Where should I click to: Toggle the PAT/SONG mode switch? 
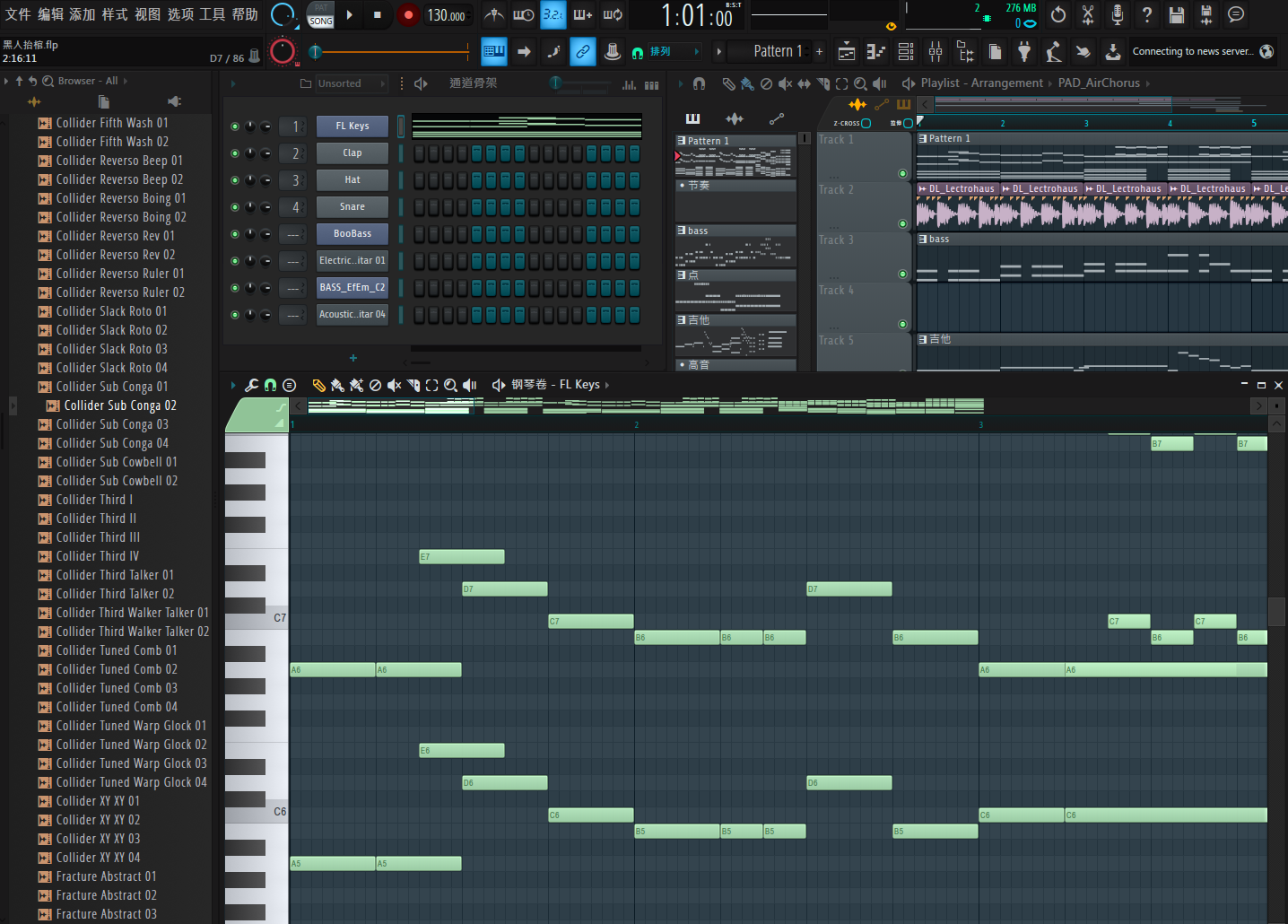click(320, 14)
